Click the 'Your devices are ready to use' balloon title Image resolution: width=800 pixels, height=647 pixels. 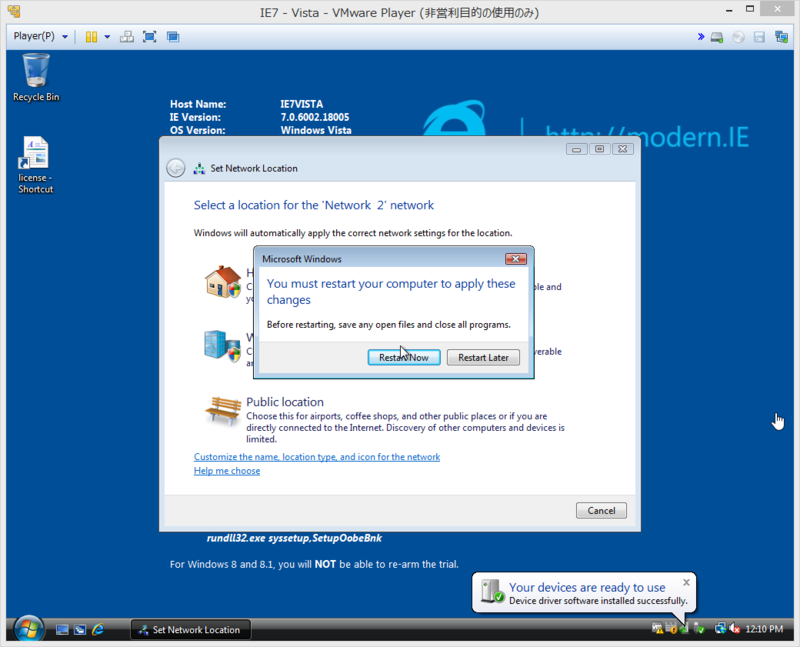click(x=587, y=587)
